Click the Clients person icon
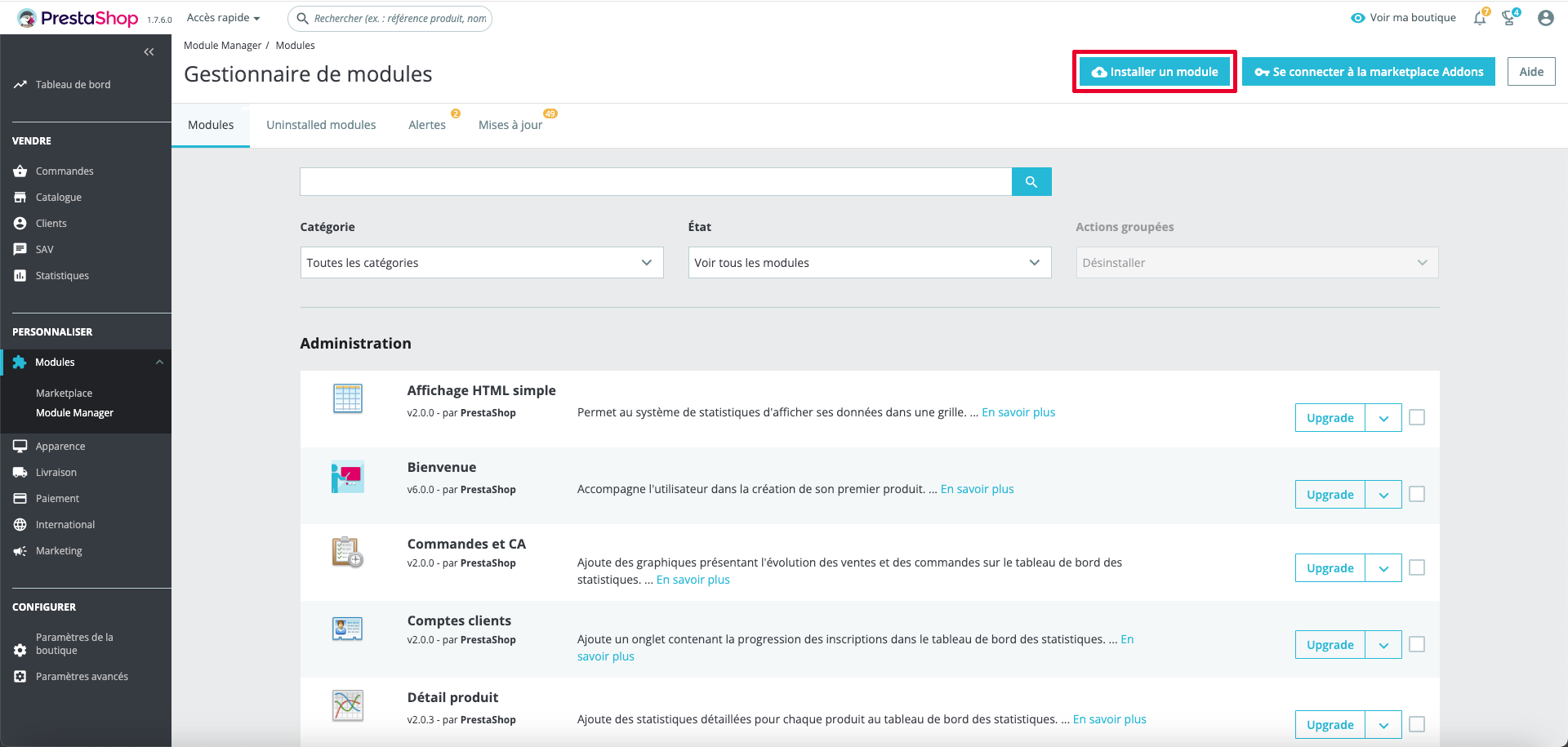Screen dimensions: 1568x747 [20, 224]
